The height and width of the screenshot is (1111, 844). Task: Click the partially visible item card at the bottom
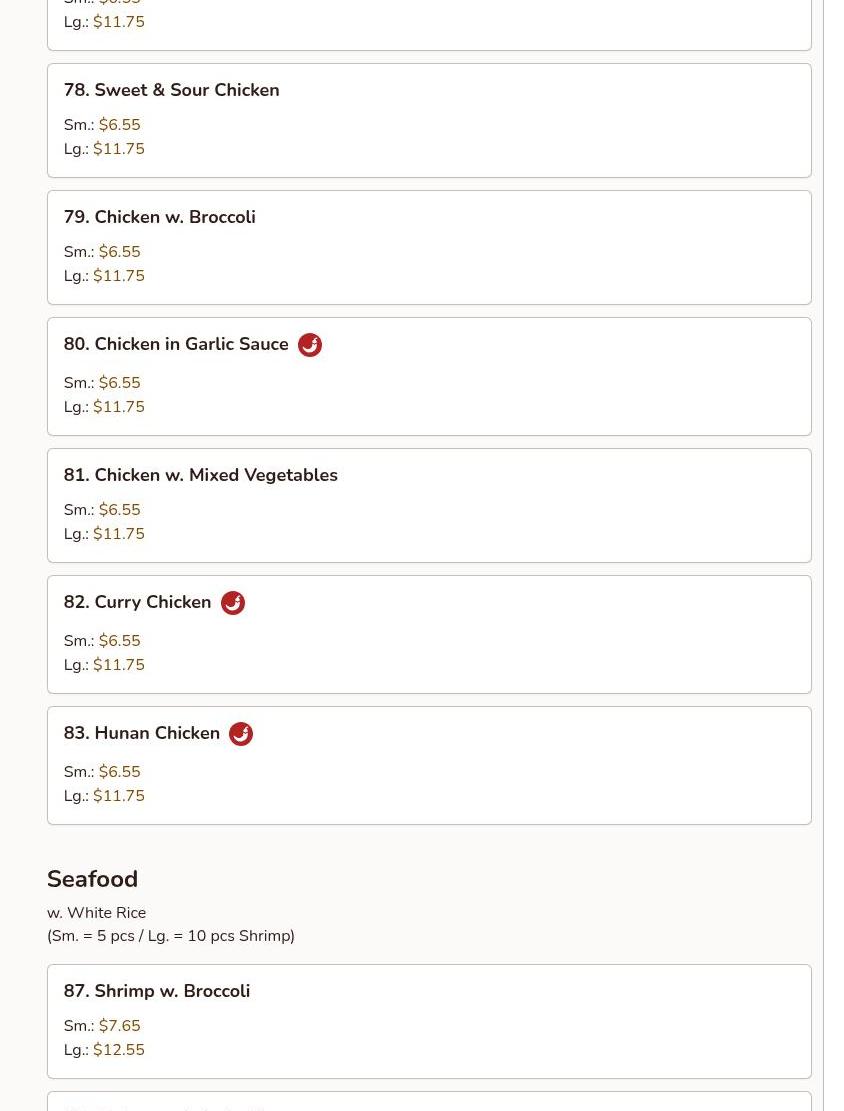[428, 1102]
